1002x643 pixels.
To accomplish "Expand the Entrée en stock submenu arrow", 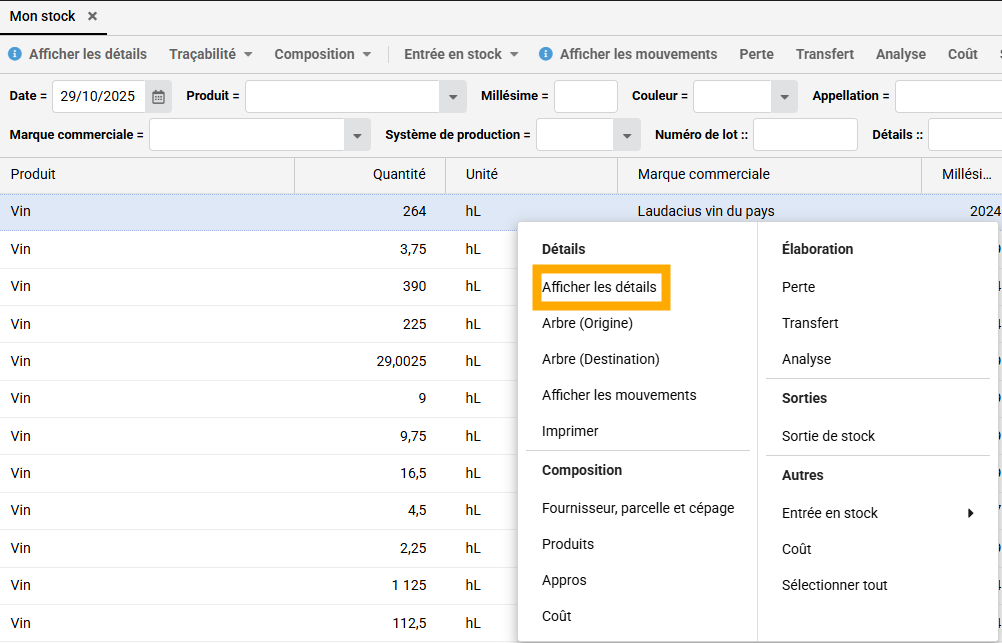I will [x=970, y=513].
